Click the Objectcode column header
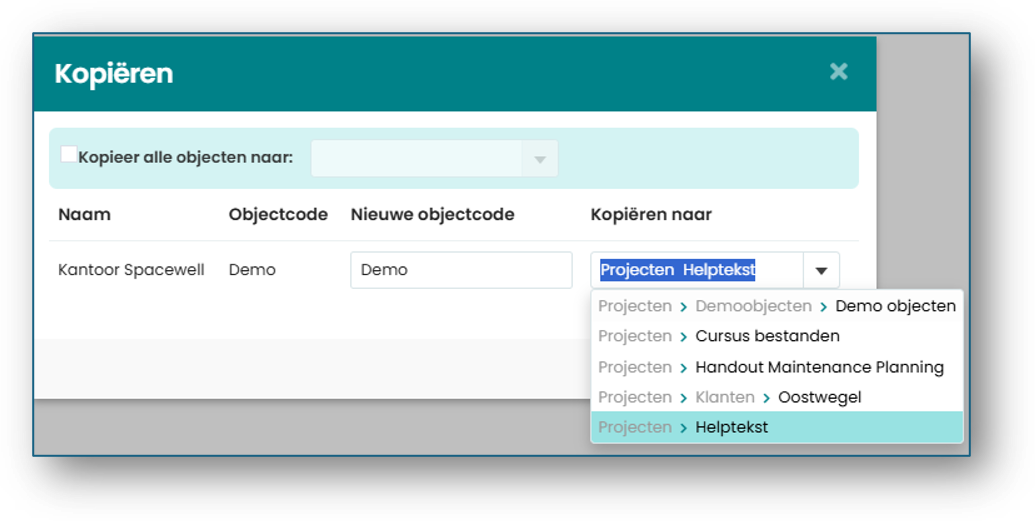 point(278,215)
